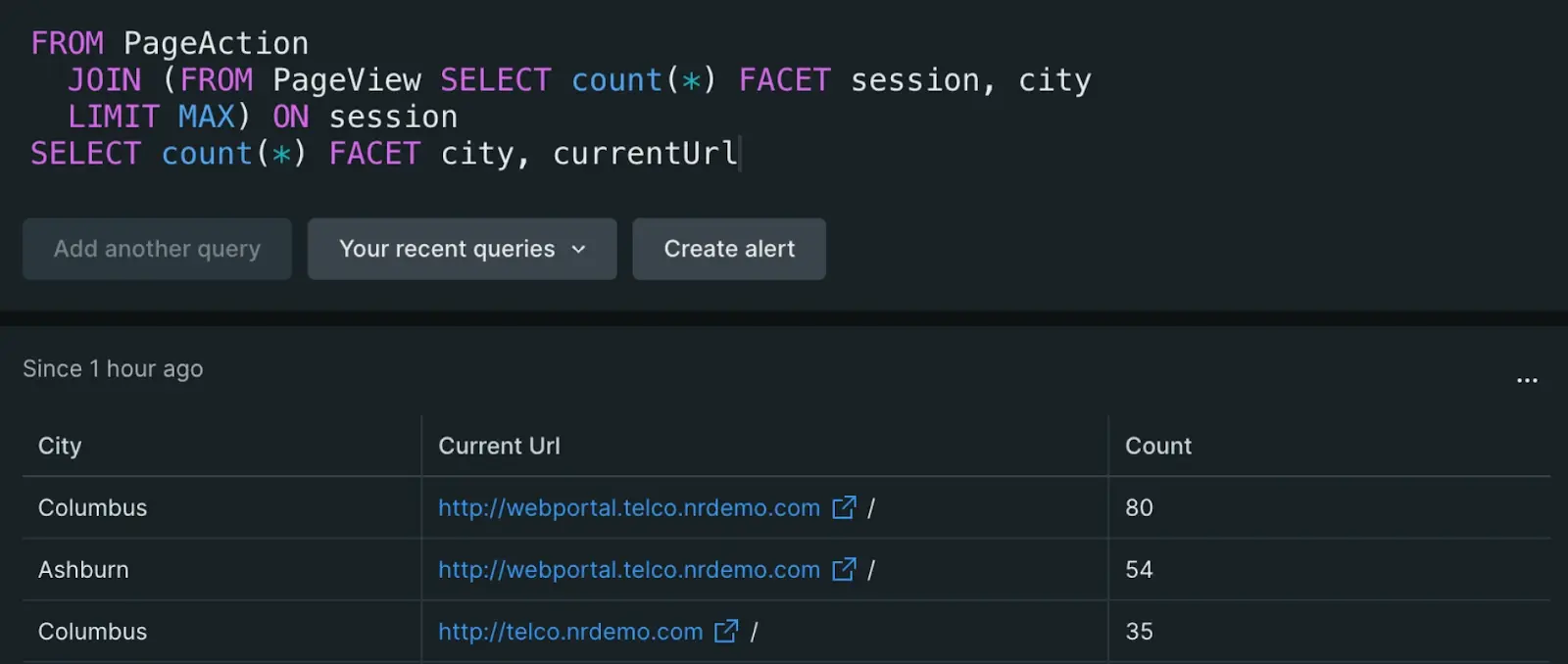Select the Columbus cell with count 80
Viewport: 1568px width, 664px height.
(92, 507)
